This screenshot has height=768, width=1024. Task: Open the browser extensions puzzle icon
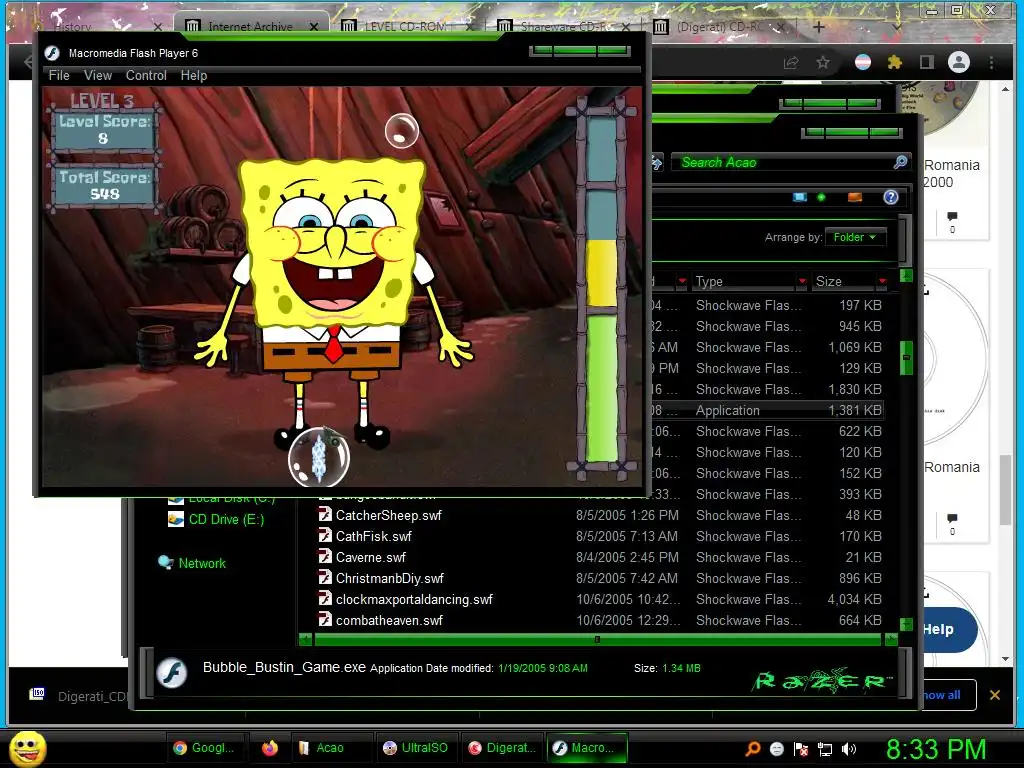coord(895,62)
